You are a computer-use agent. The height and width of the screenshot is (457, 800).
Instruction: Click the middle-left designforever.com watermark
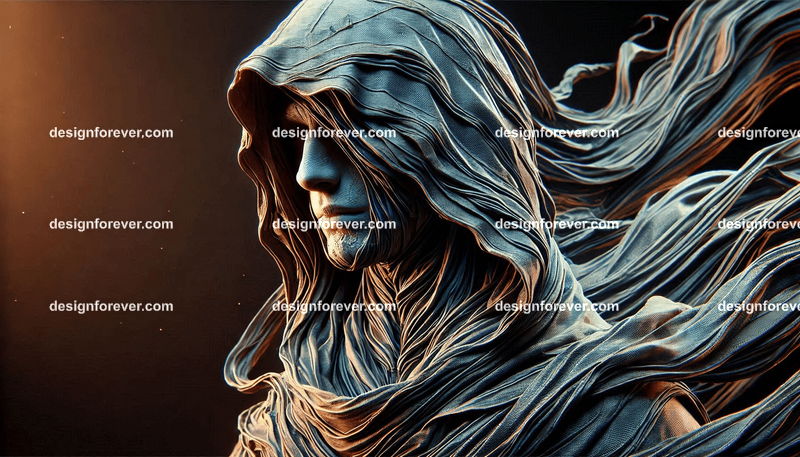coord(111,225)
